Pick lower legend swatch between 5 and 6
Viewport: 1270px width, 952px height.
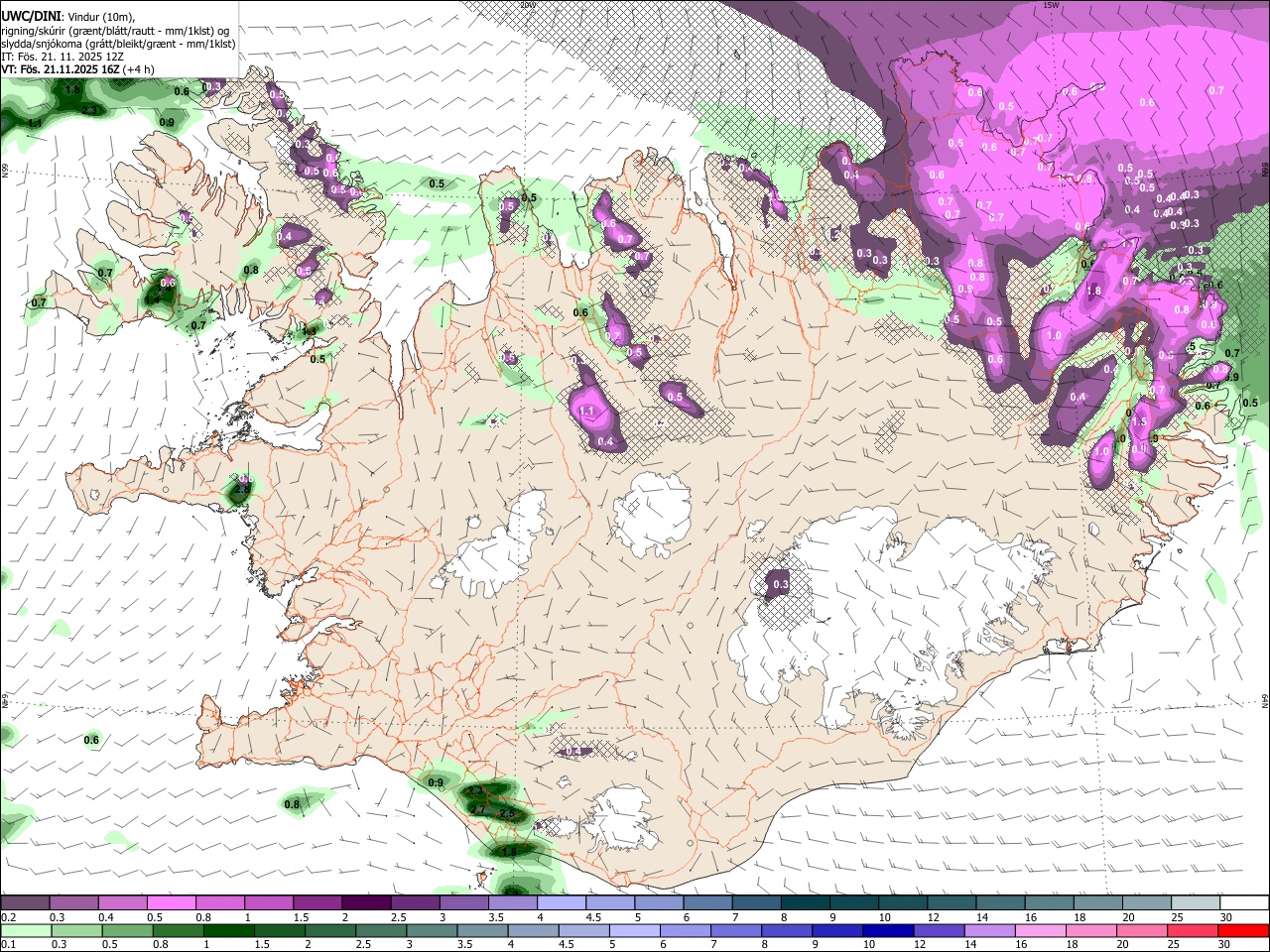(635, 930)
